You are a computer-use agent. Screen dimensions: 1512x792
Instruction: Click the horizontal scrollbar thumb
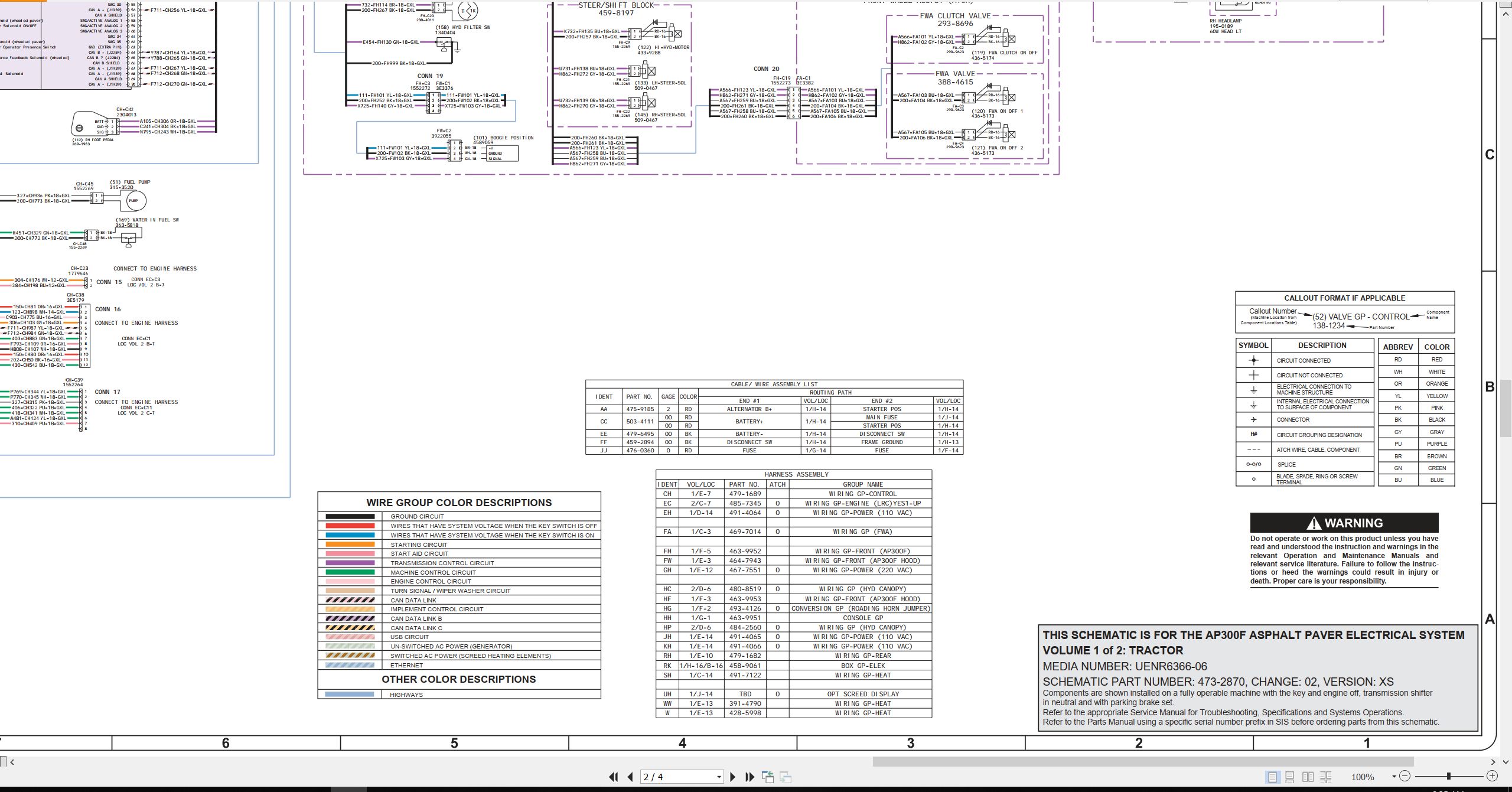click(x=1143, y=762)
